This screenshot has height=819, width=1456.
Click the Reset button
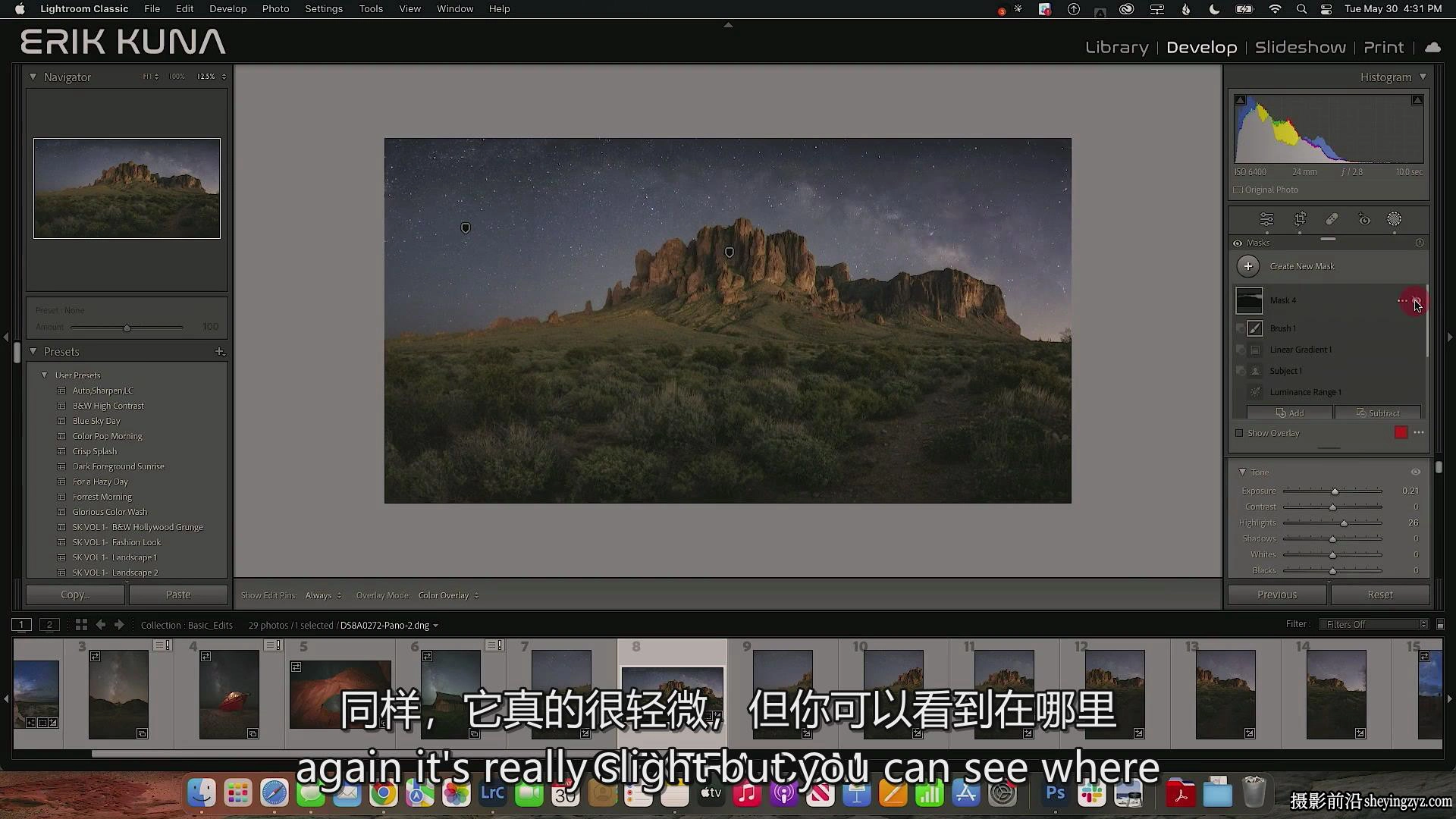(1380, 595)
